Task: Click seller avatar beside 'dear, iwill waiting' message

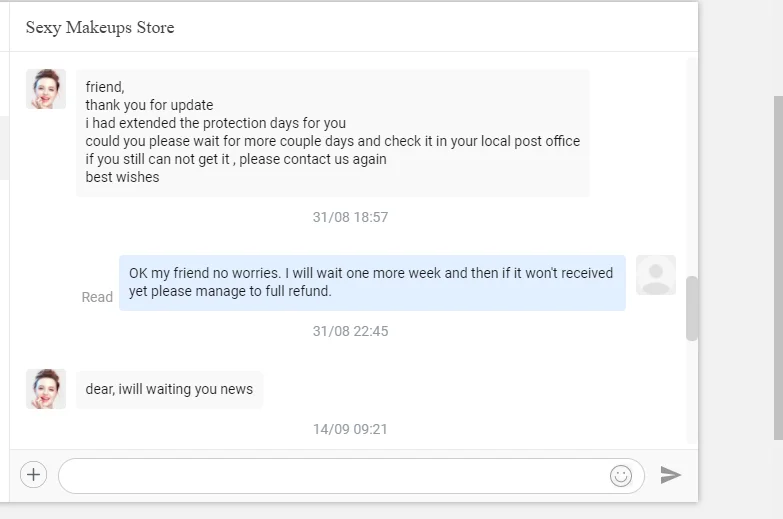Action: click(46, 389)
